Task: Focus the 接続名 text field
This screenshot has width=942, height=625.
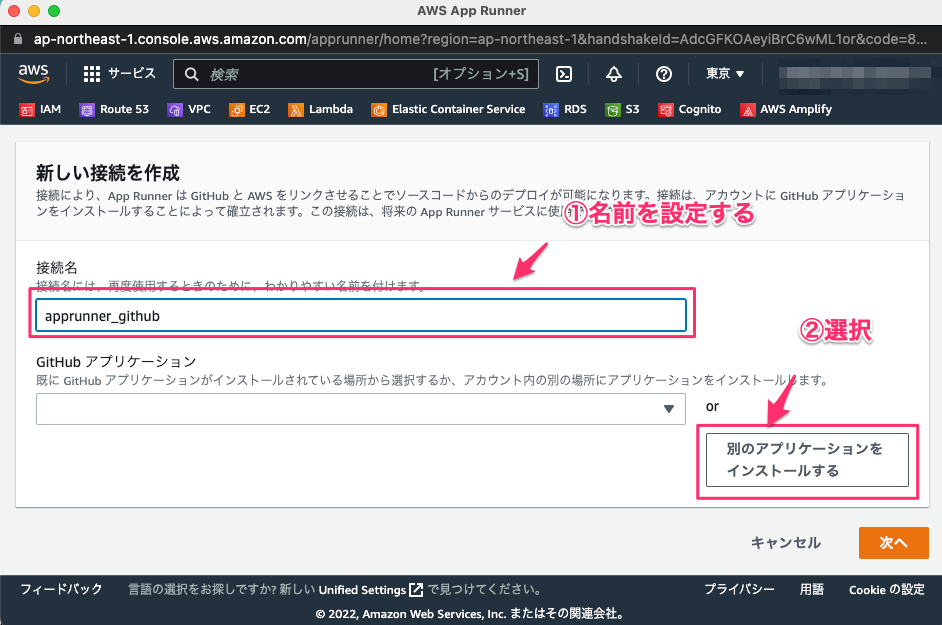Action: pyautogui.click(x=360, y=316)
